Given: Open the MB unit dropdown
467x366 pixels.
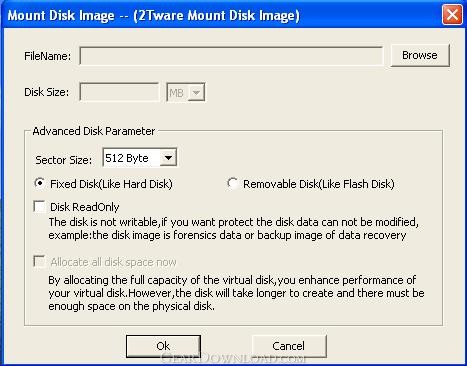Looking at the screenshot, I should [x=196, y=92].
